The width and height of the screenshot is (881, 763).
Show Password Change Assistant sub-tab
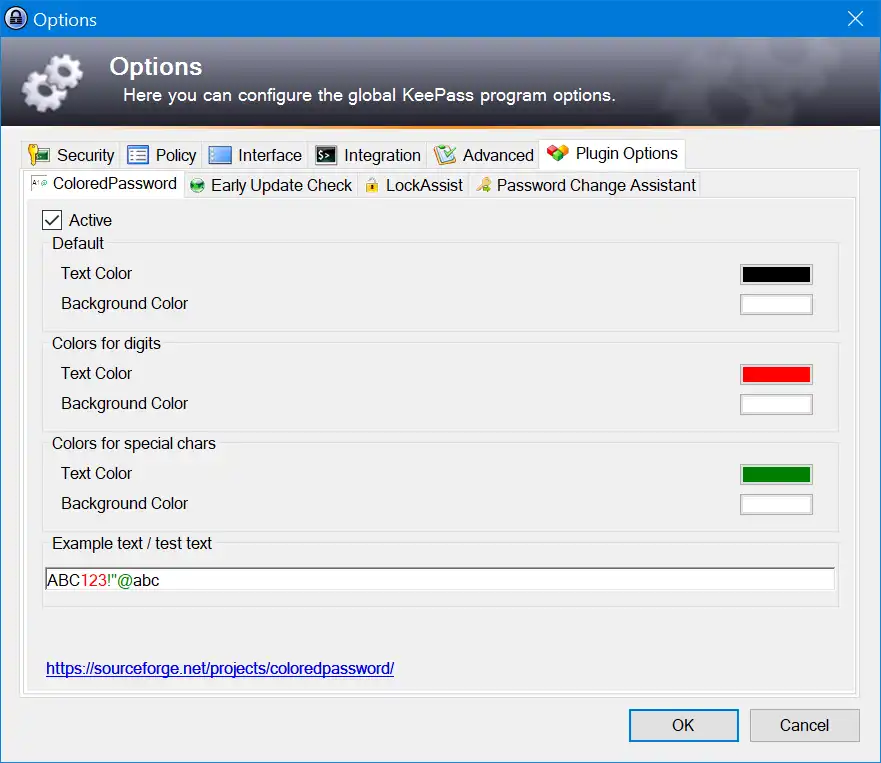click(x=587, y=185)
